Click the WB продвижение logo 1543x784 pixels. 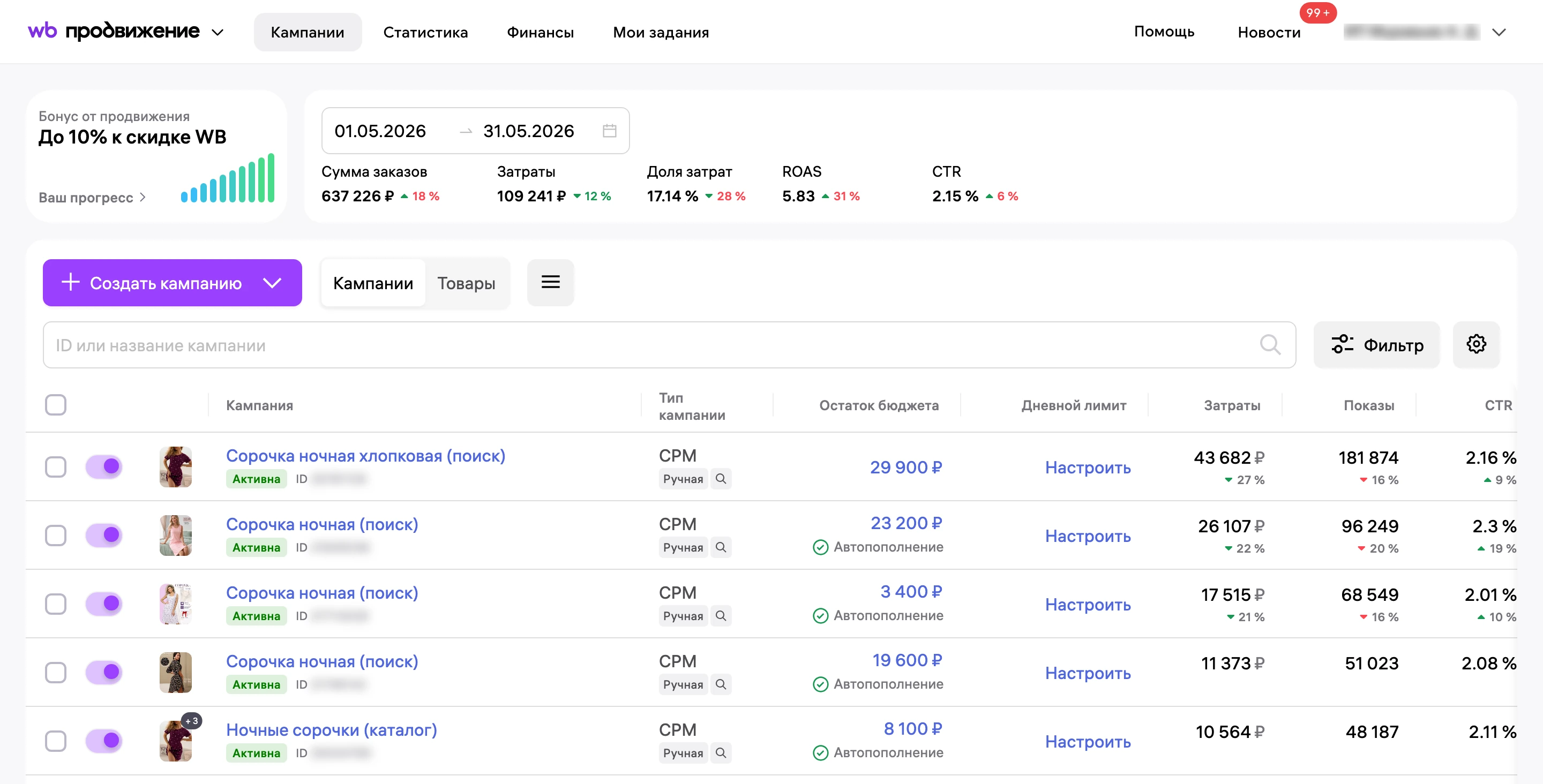click(x=113, y=31)
